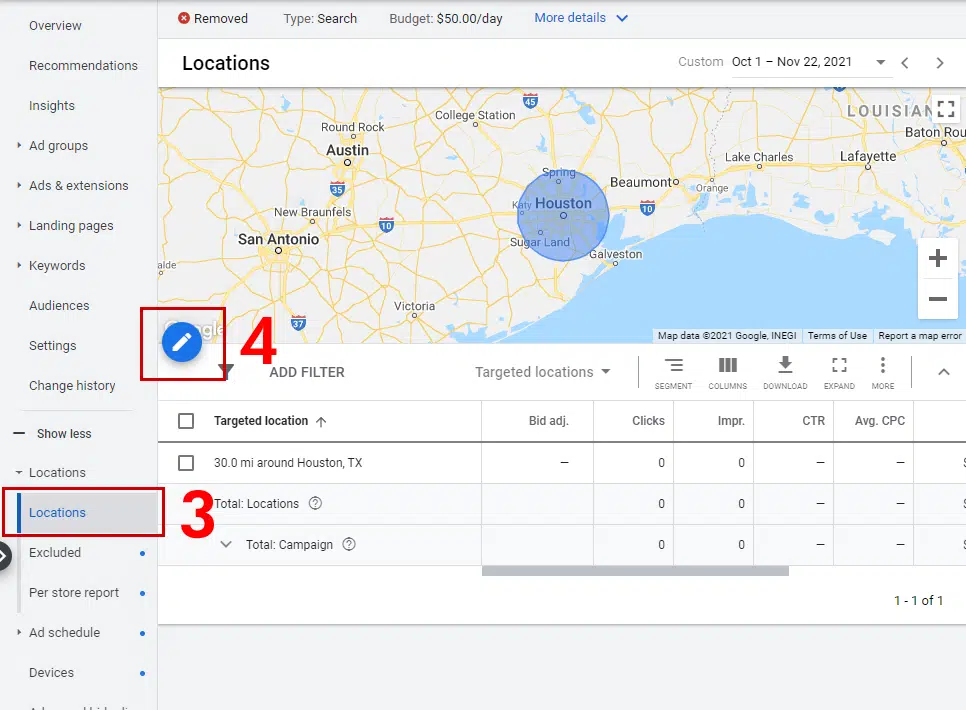Click the filter funnel icon
966x710 pixels.
pos(226,371)
